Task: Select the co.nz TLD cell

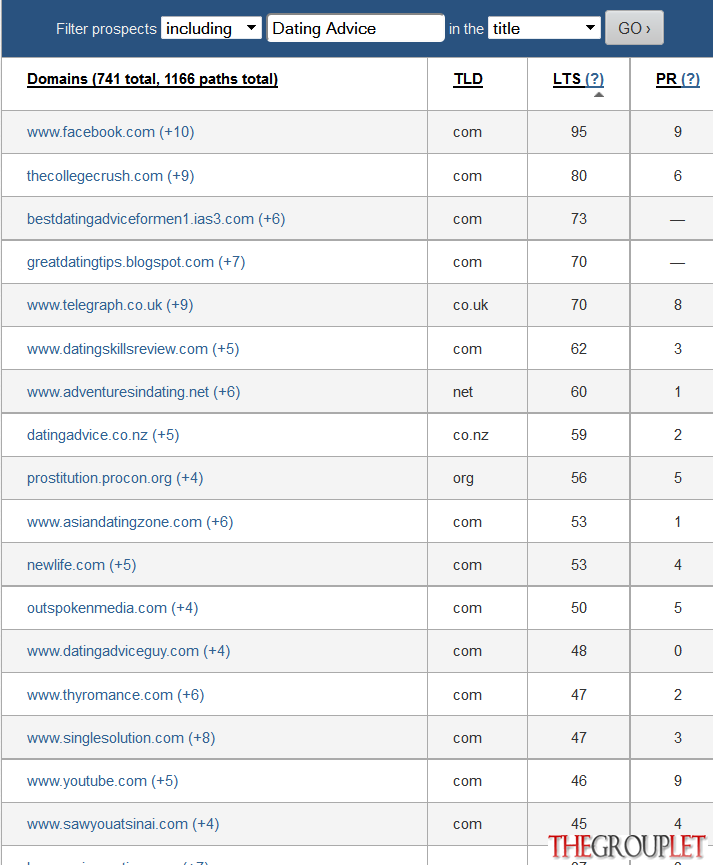Action: [x=471, y=435]
